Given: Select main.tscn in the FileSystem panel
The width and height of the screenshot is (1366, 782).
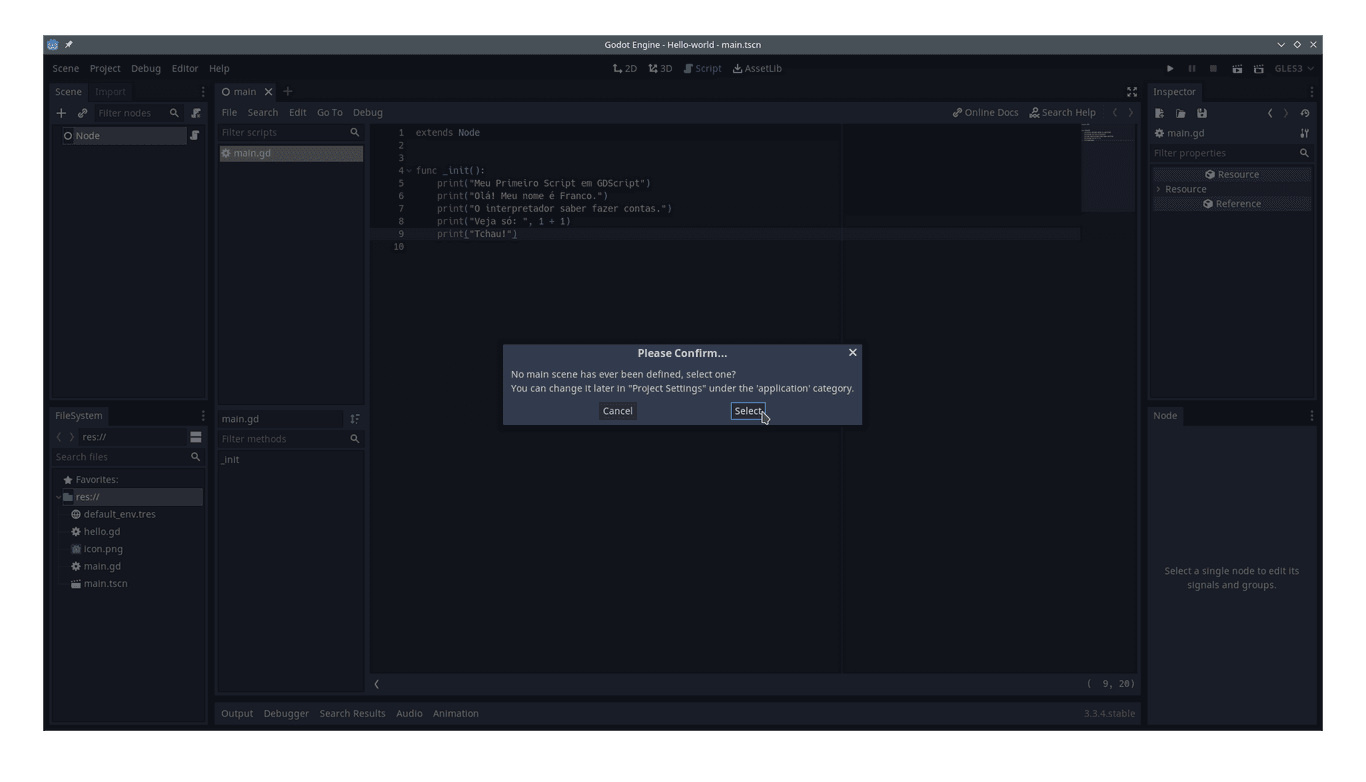Looking at the screenshot, I should [104, 583].
